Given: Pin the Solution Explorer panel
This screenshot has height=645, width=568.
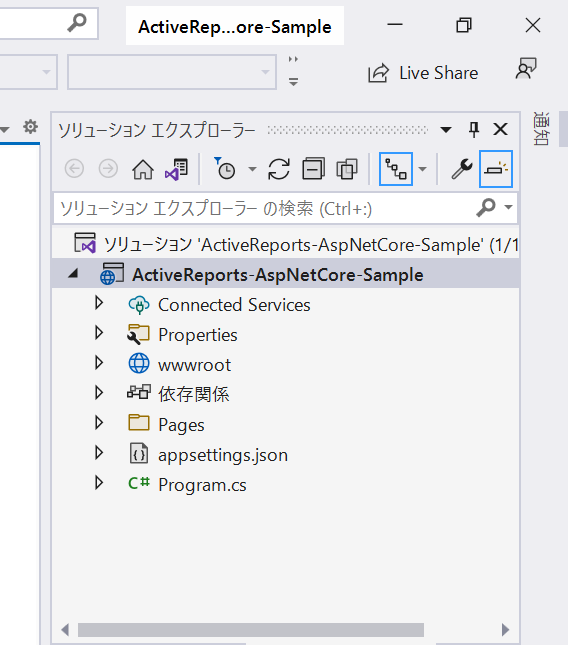Looking at the screenshot, I should (x=474, y=130).
